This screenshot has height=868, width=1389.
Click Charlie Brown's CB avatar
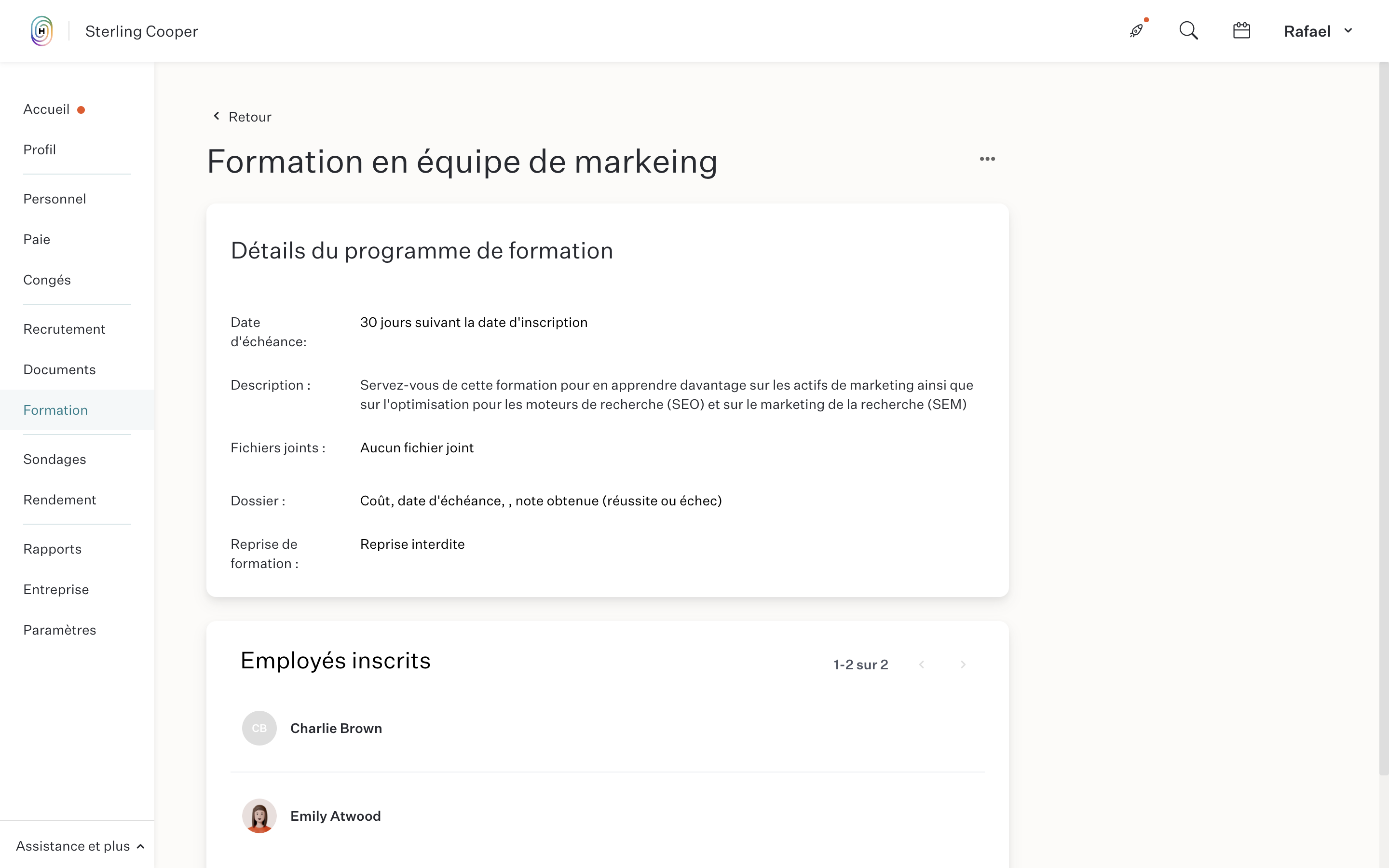coord(259,728)
